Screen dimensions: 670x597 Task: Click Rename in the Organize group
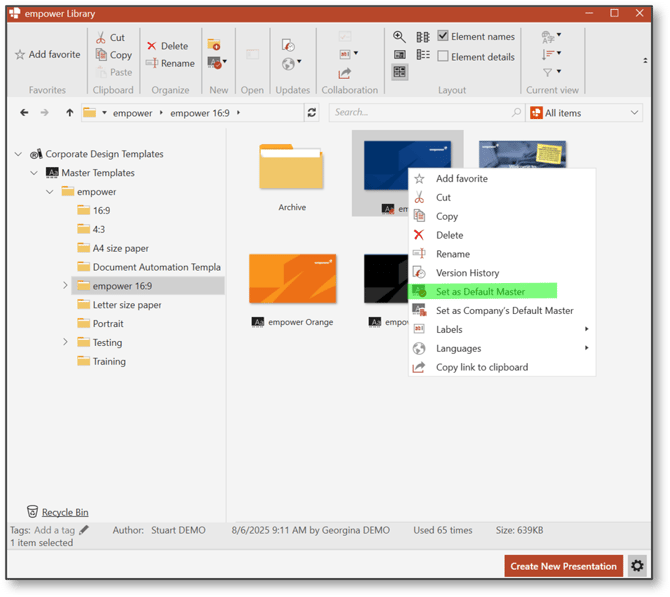click(x=170, y=63)
